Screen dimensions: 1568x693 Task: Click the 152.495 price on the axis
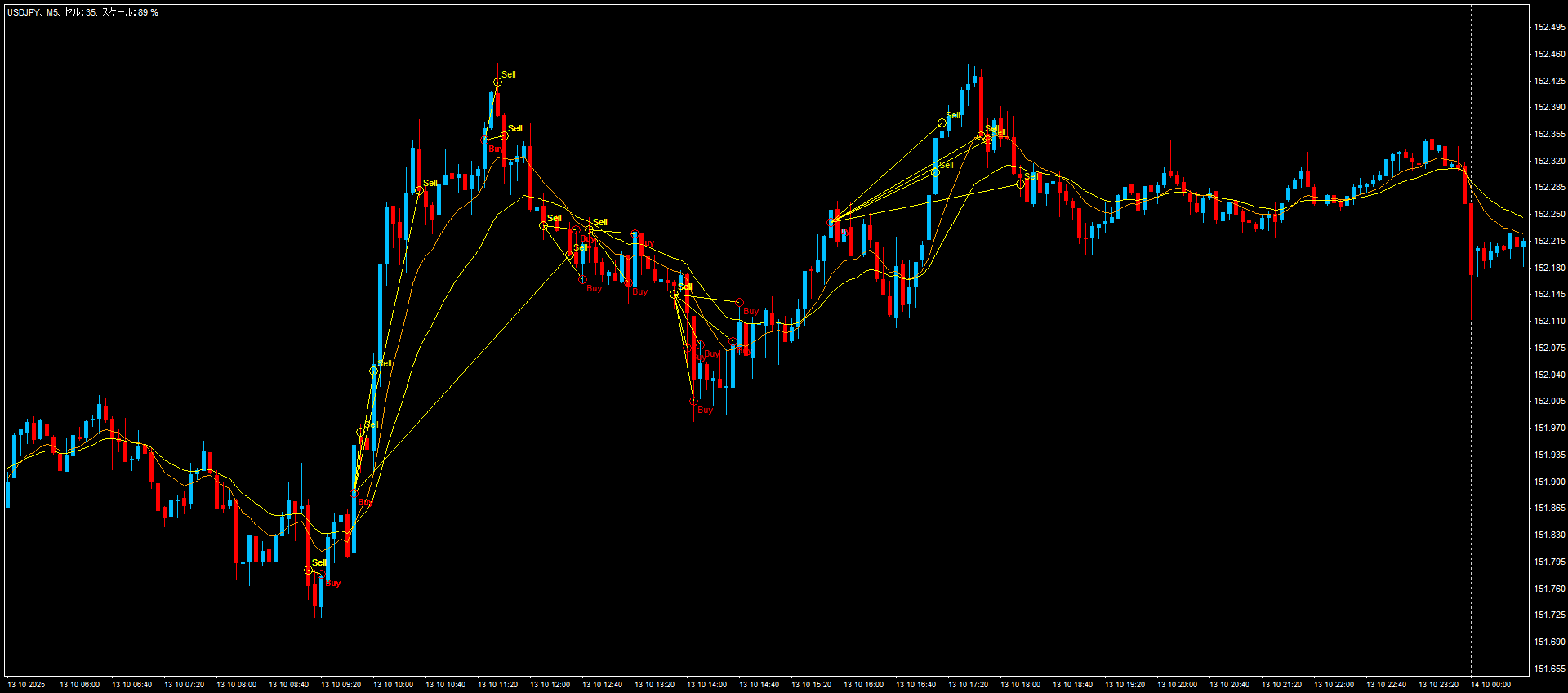[x=1549, y=27]
